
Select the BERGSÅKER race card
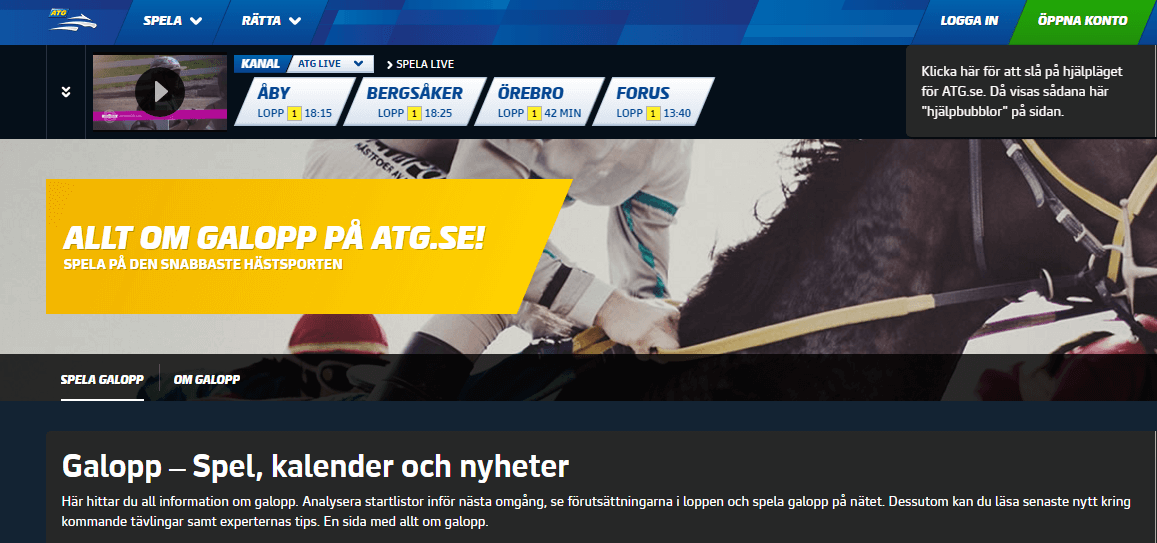[x=415, y=102]
